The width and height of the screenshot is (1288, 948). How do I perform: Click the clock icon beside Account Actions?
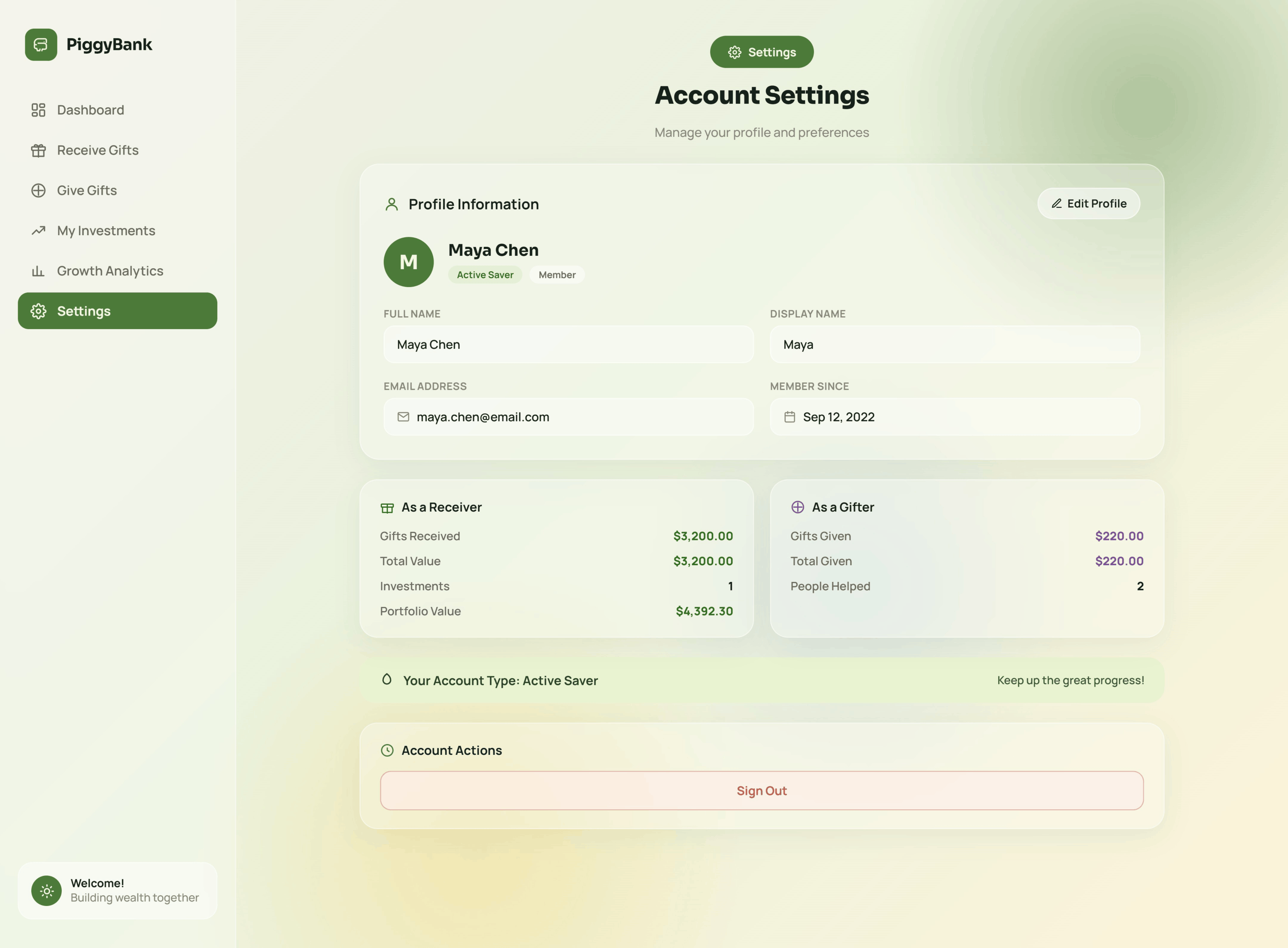click(387, 751)
